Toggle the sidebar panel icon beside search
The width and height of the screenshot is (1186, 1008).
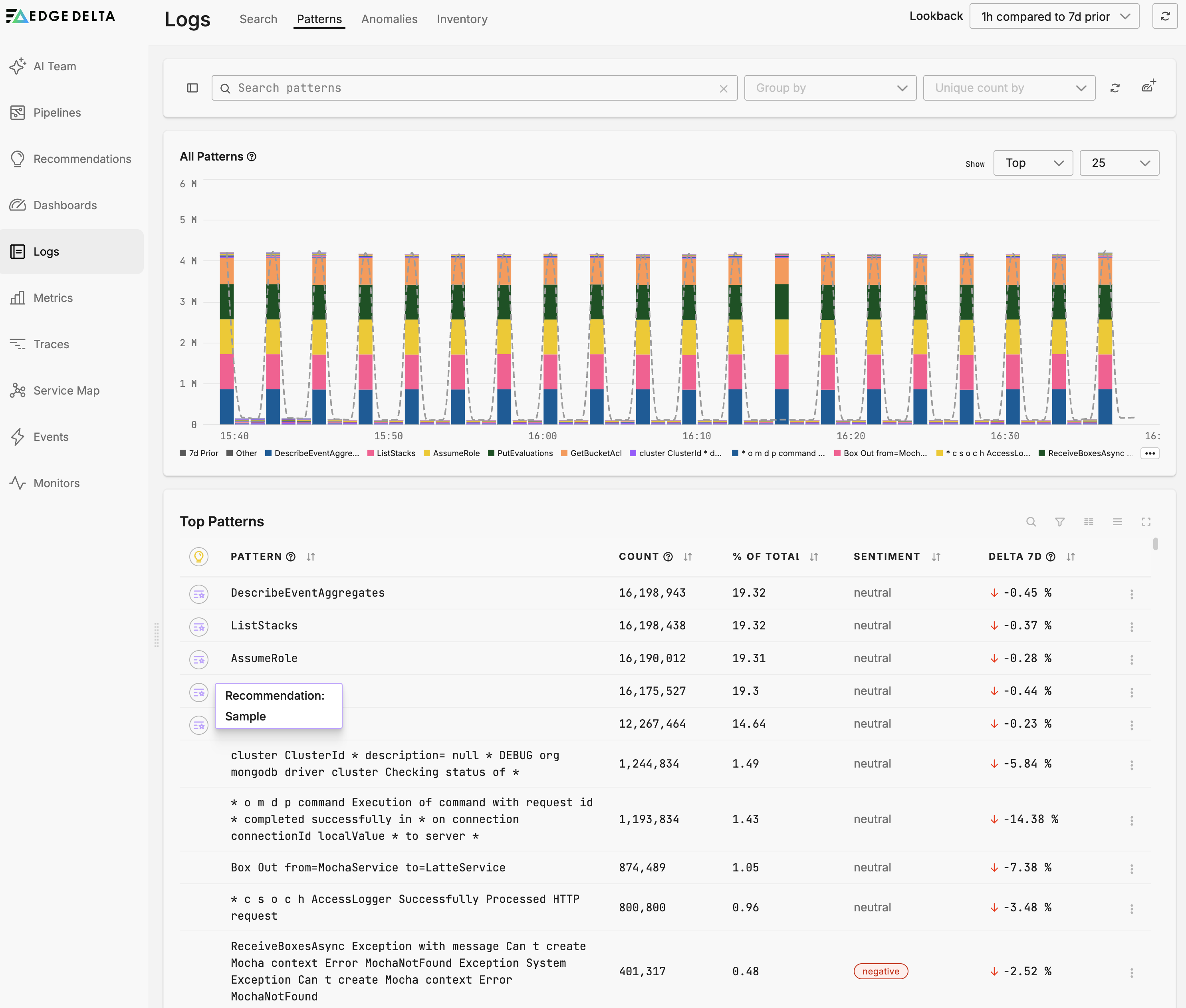(192, 88)
